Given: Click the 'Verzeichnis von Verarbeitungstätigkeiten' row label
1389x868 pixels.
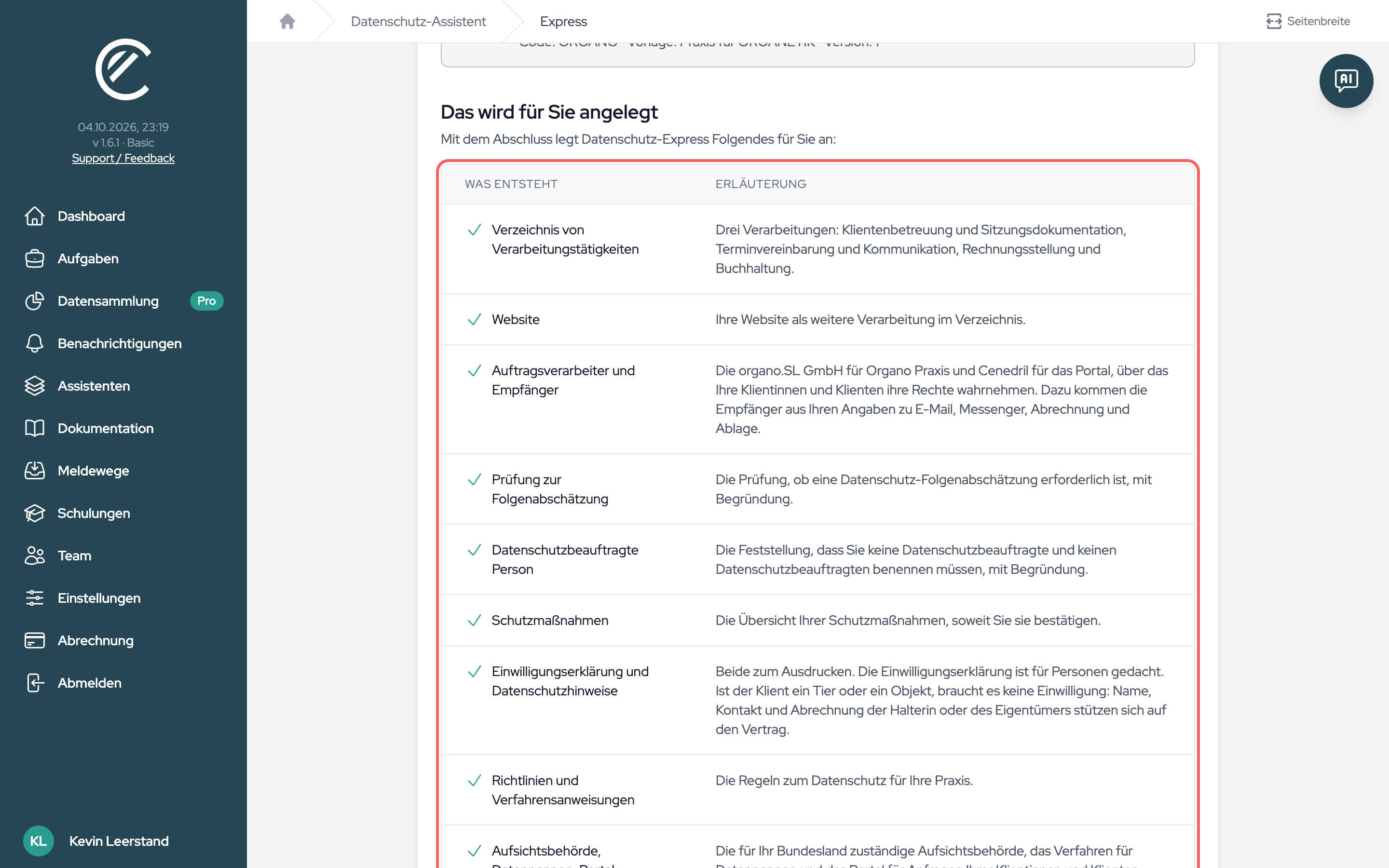Looking at the screenshot, I should click(565, 239).
